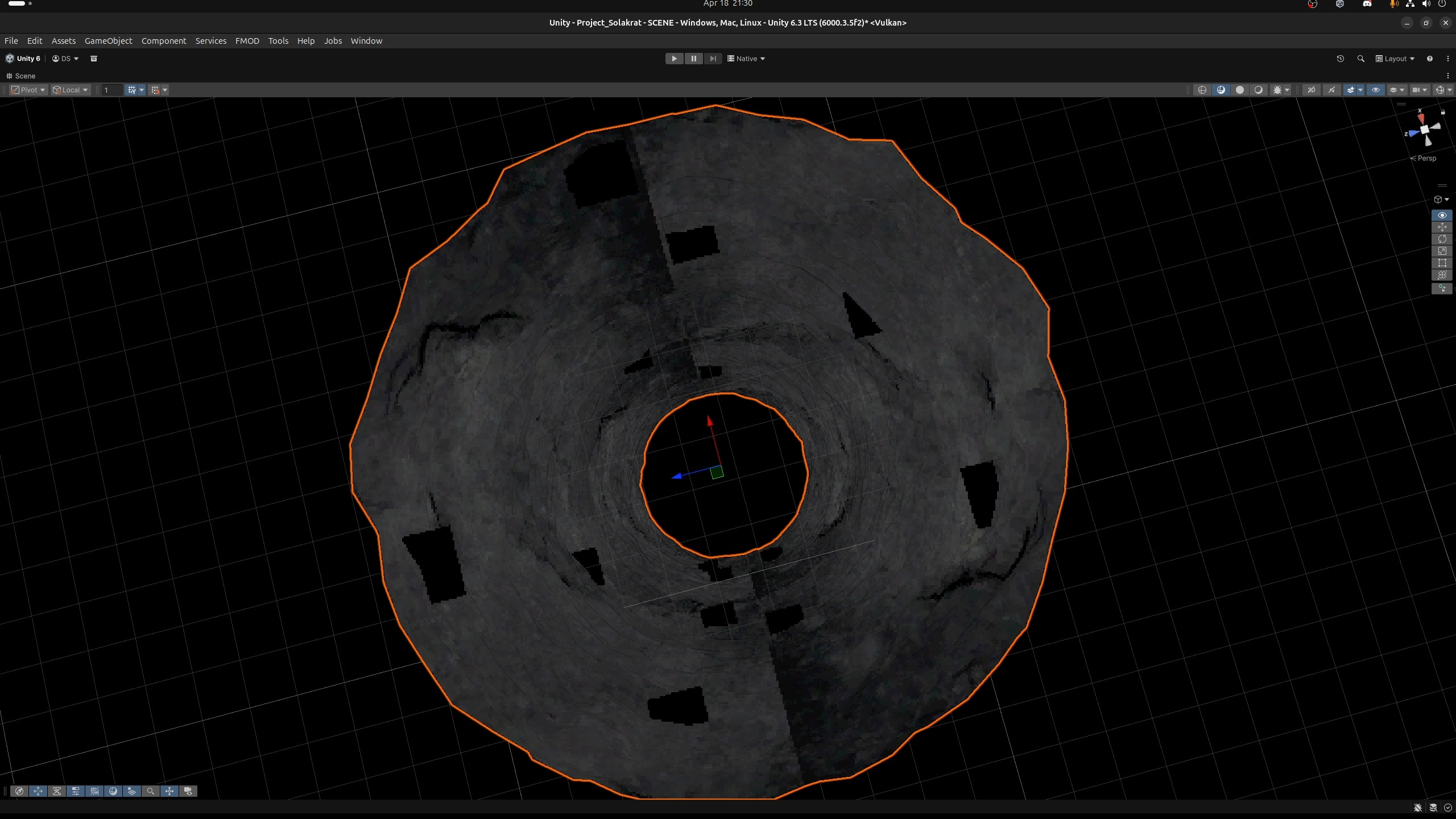
Task: Toggle hidden objects visibility eye in toolbar
Action: point(1376,90)
